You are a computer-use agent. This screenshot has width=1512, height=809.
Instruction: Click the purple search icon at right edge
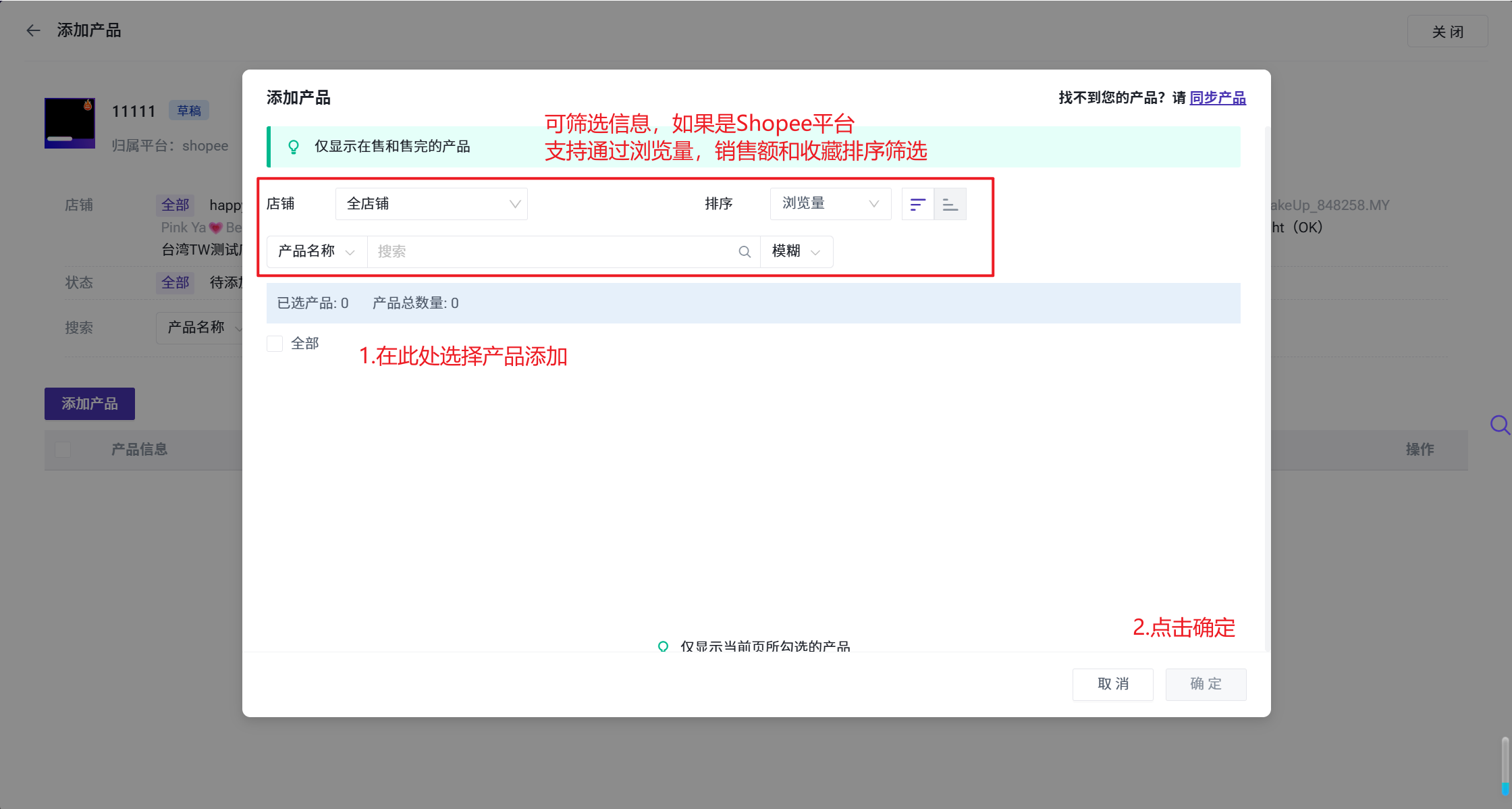pos(1499,425)
